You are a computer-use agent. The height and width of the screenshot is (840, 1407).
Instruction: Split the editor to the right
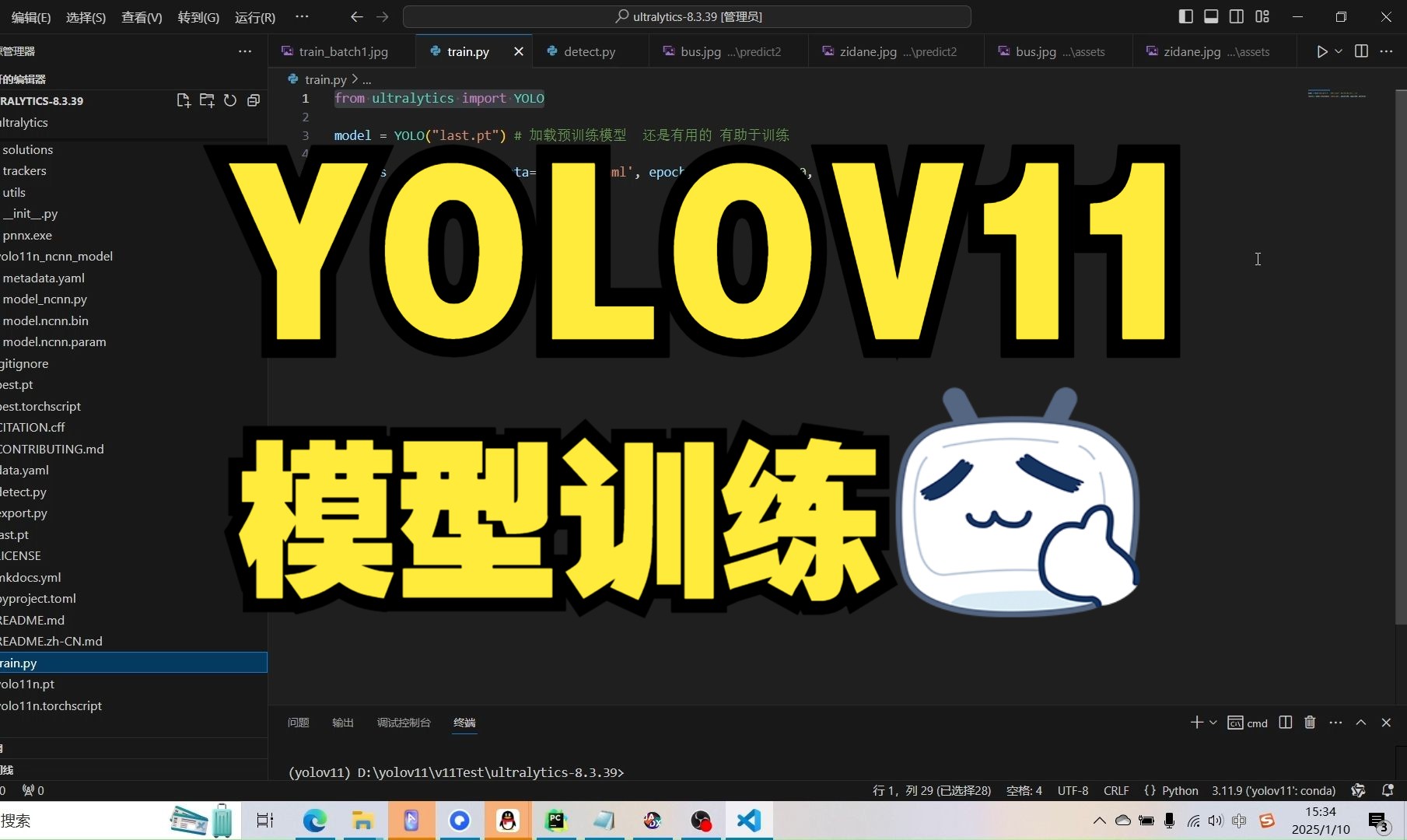click(x=1361, y=51)
